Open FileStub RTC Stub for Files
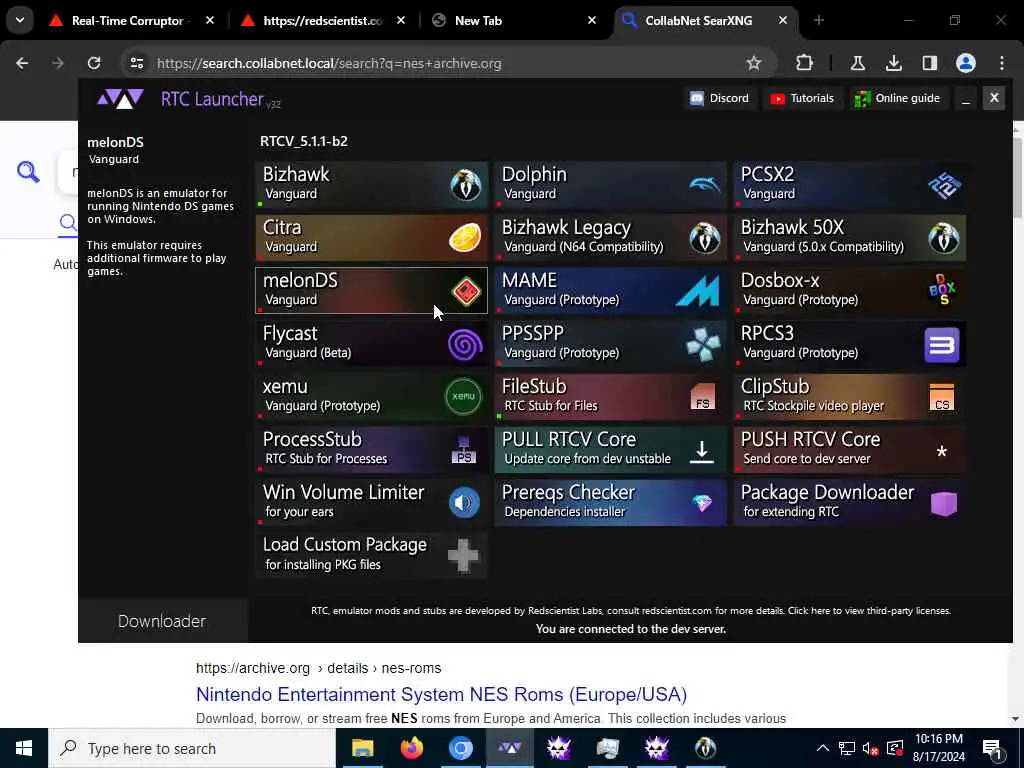 point(610,396)
